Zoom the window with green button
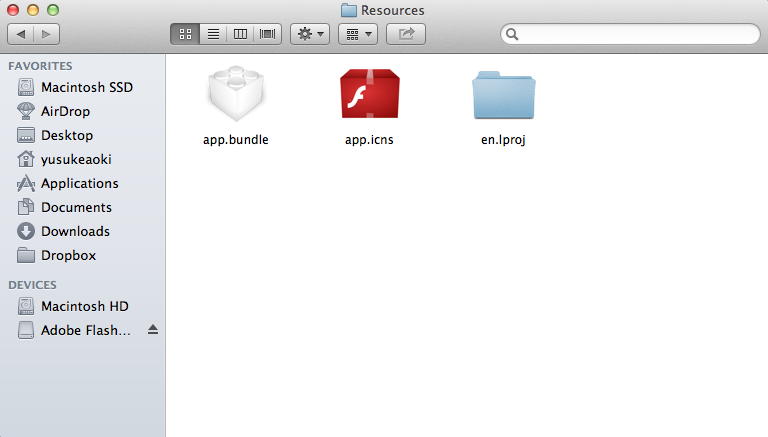The width and height of the screenshot is (768, 437). click(53, 10)
